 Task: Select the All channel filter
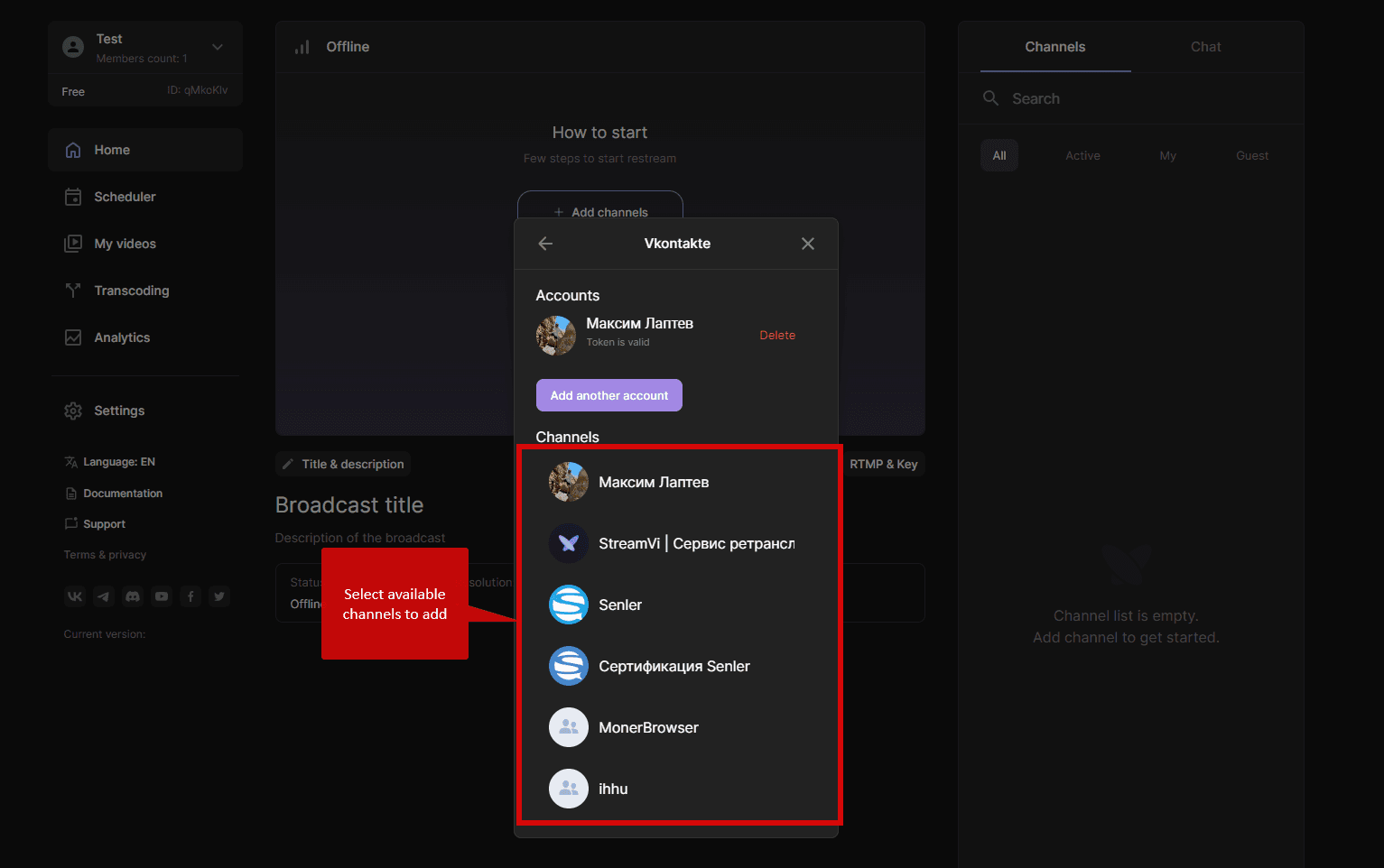pyautogui.click(x=999, y=155)
